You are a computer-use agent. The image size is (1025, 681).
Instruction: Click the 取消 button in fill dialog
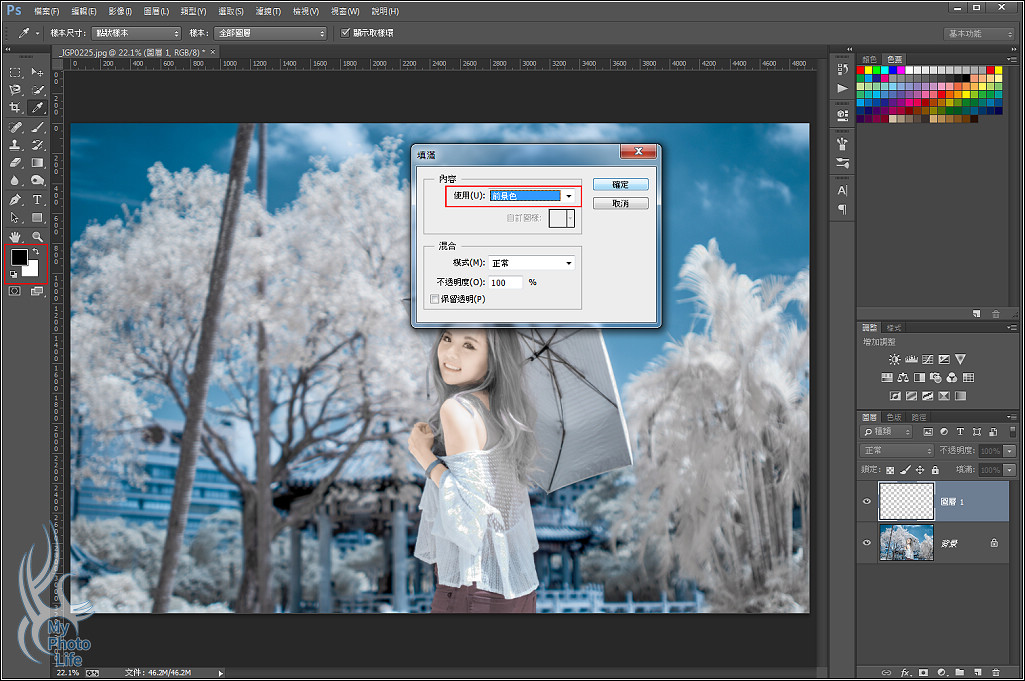(620, 203)
